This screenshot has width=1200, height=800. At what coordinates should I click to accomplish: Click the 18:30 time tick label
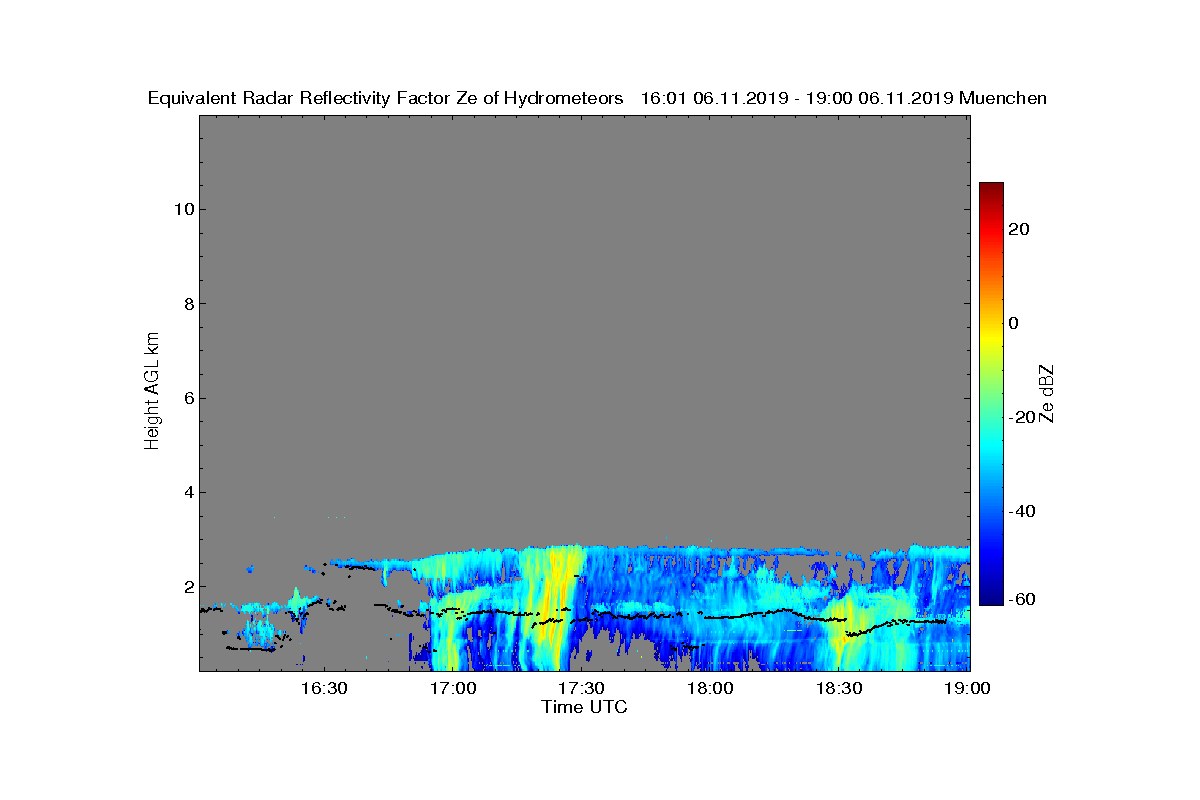pos(839,689)
